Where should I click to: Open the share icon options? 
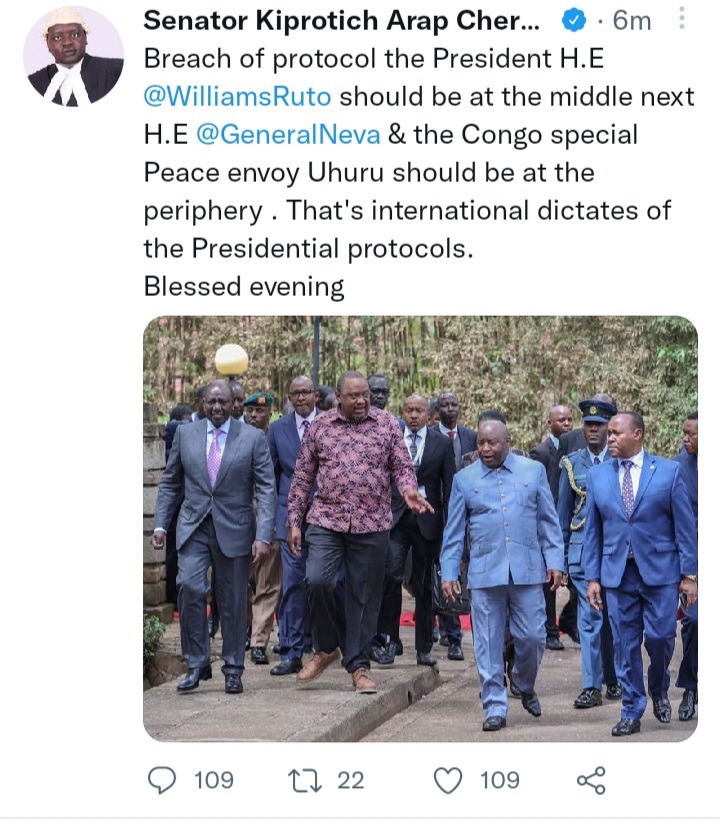[x=591, y=780]
